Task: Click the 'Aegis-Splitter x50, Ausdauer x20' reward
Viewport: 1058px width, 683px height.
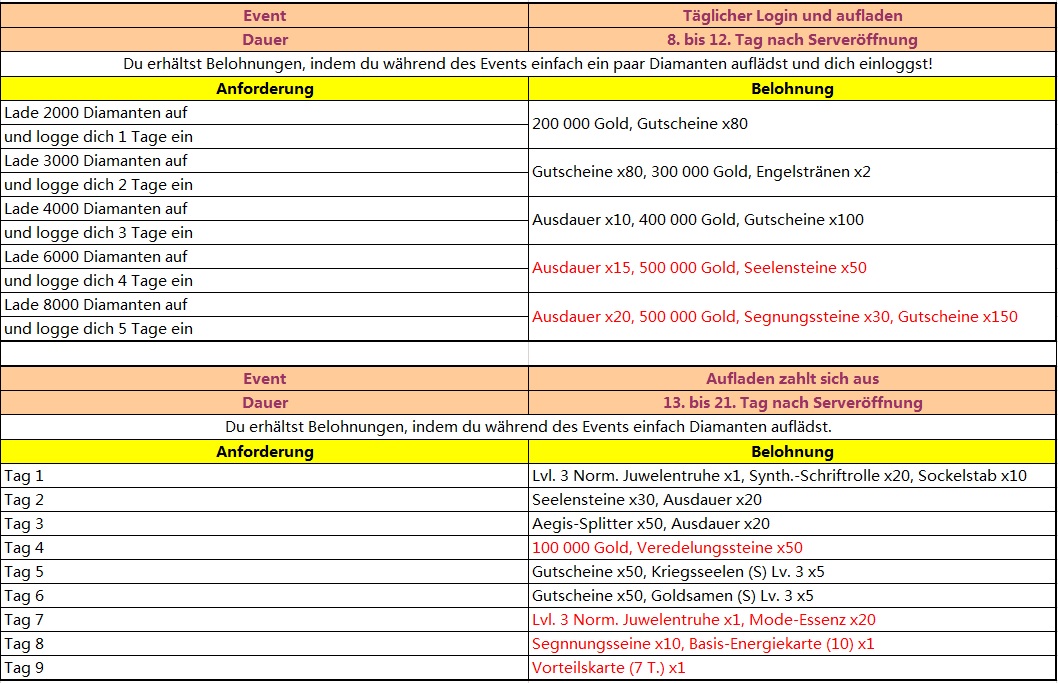Action: (x=651, y=524)
